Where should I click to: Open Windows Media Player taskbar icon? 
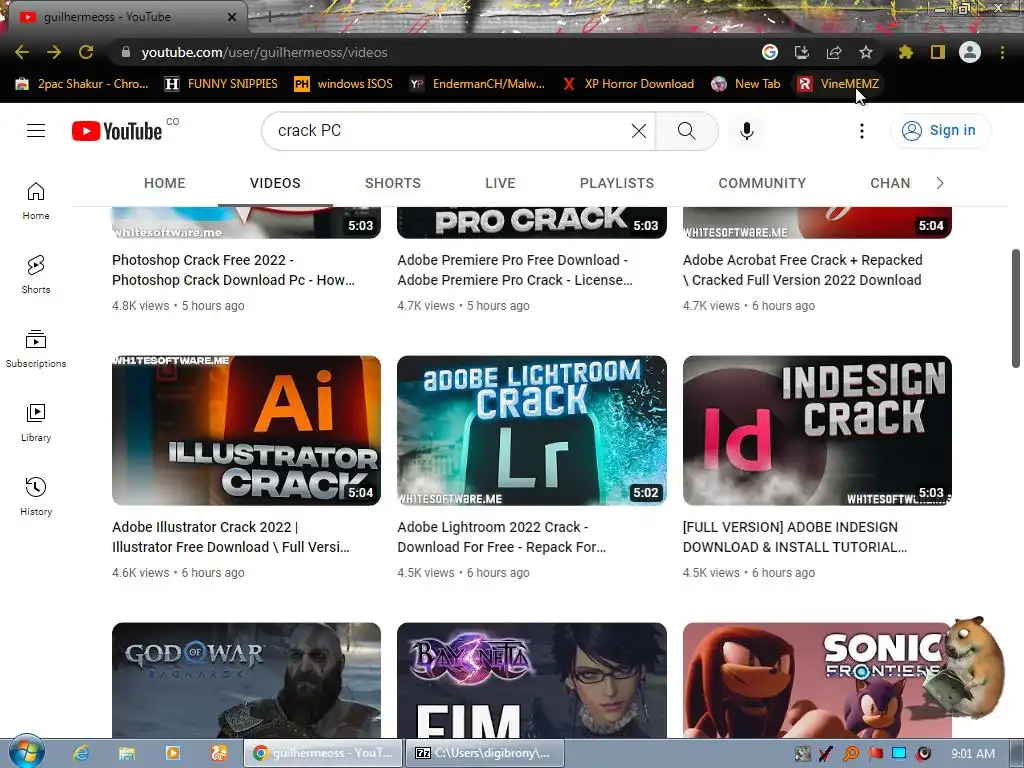pos(173,753)
